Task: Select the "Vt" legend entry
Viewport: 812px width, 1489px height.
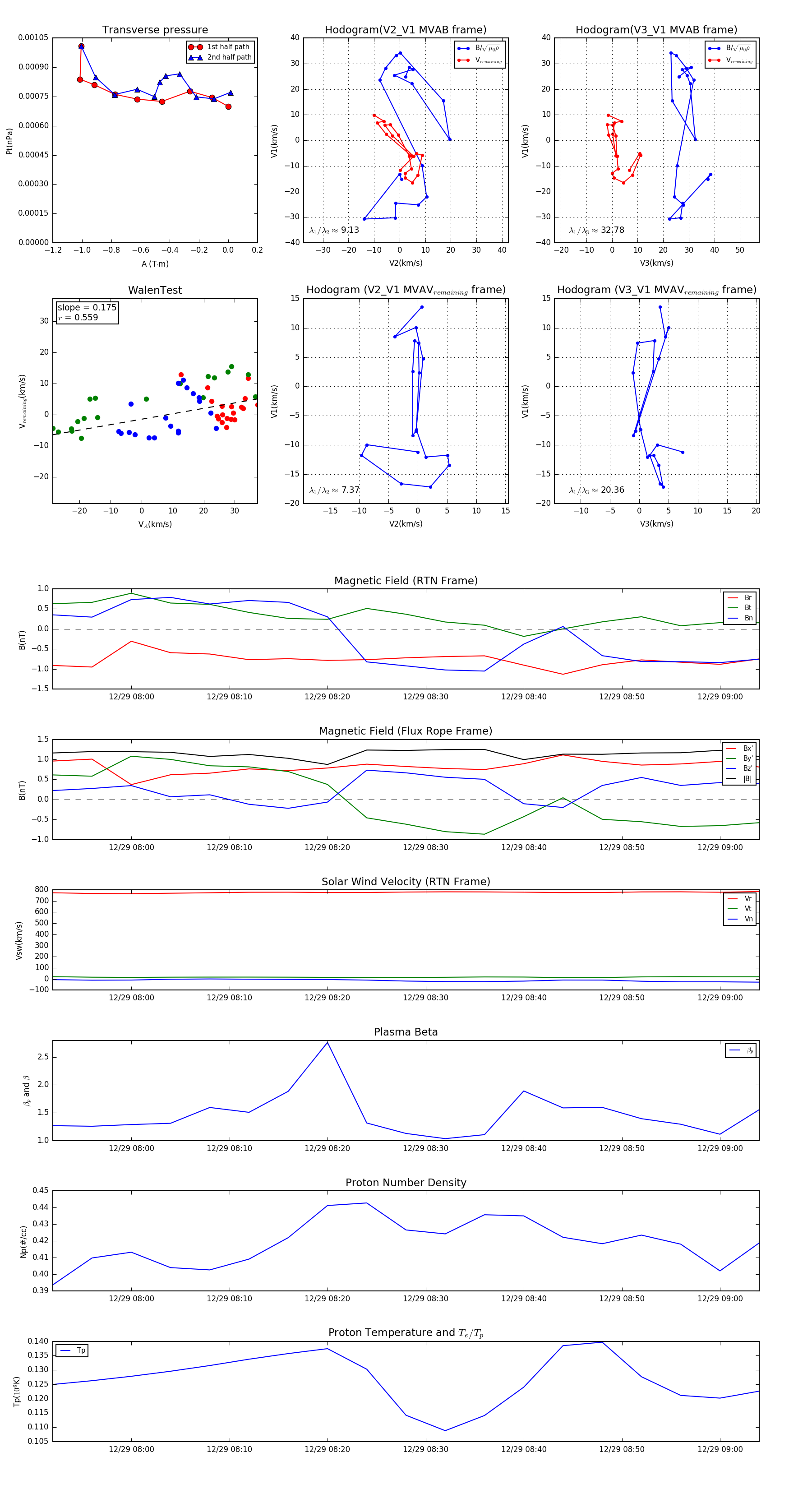Action: [x=740, y=909]
